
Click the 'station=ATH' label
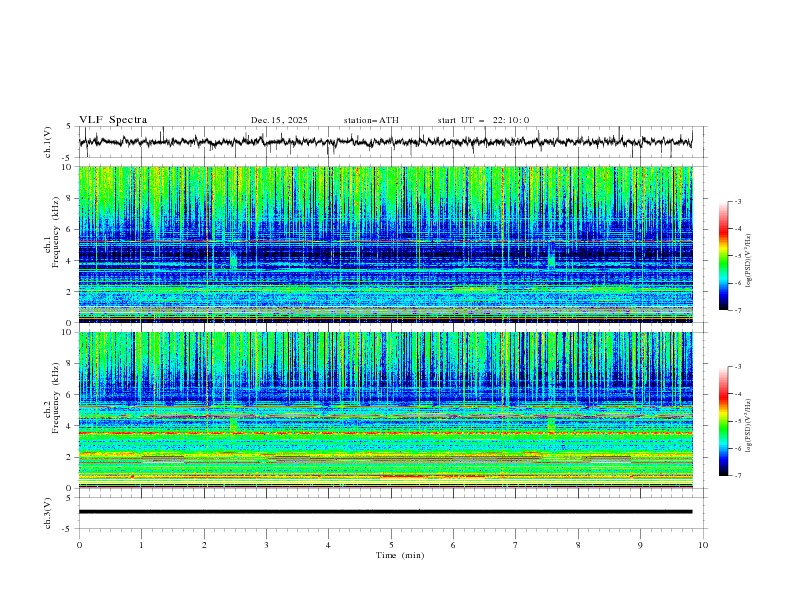point(371,120)
